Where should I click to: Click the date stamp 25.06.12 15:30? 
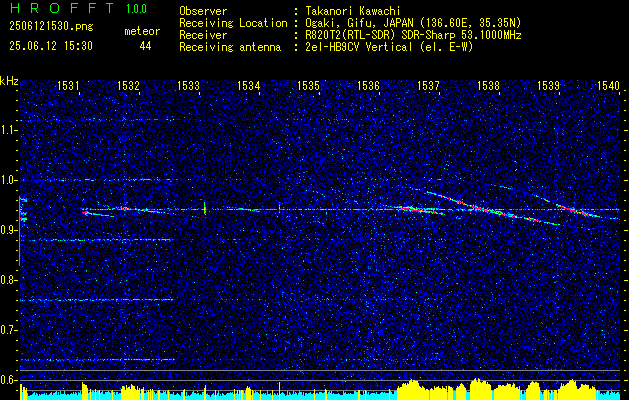[51, 46]
